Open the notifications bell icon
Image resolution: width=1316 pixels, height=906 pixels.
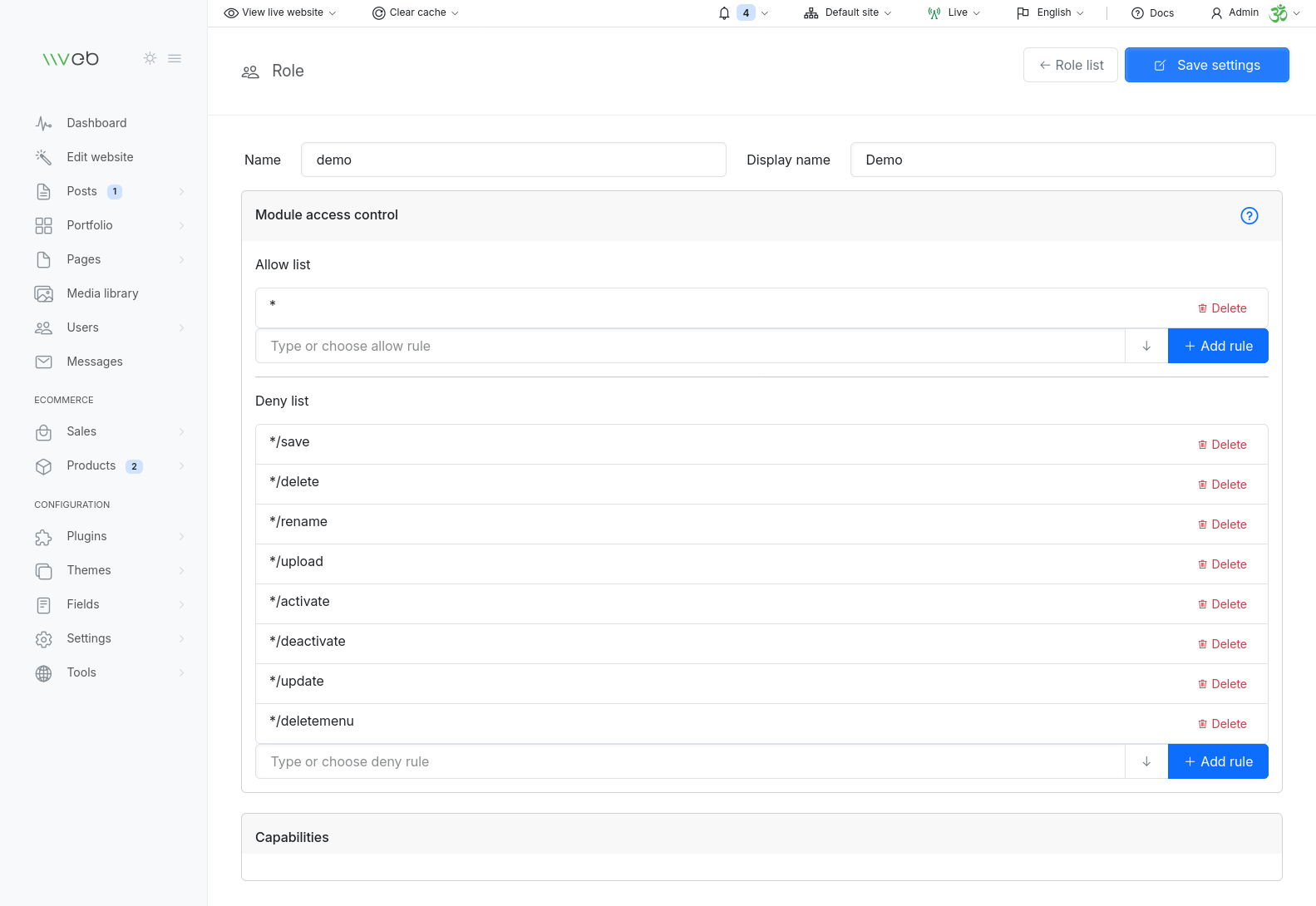click(x=724, y=13)
